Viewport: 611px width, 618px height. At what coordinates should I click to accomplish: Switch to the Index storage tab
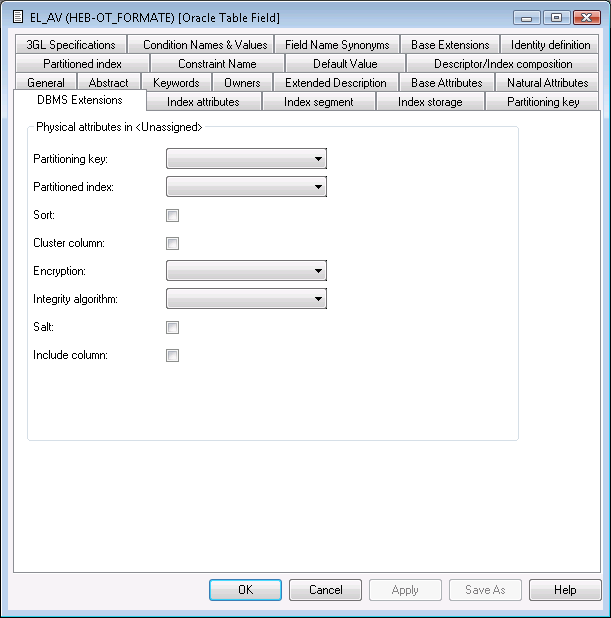(x=430, y=102)
